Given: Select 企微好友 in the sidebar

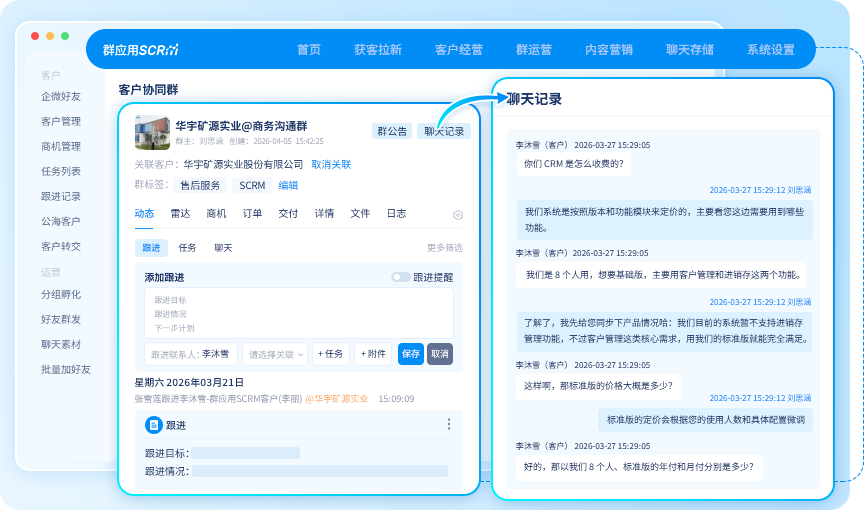Looking at the screenshot, I should (x=61, y=96).
